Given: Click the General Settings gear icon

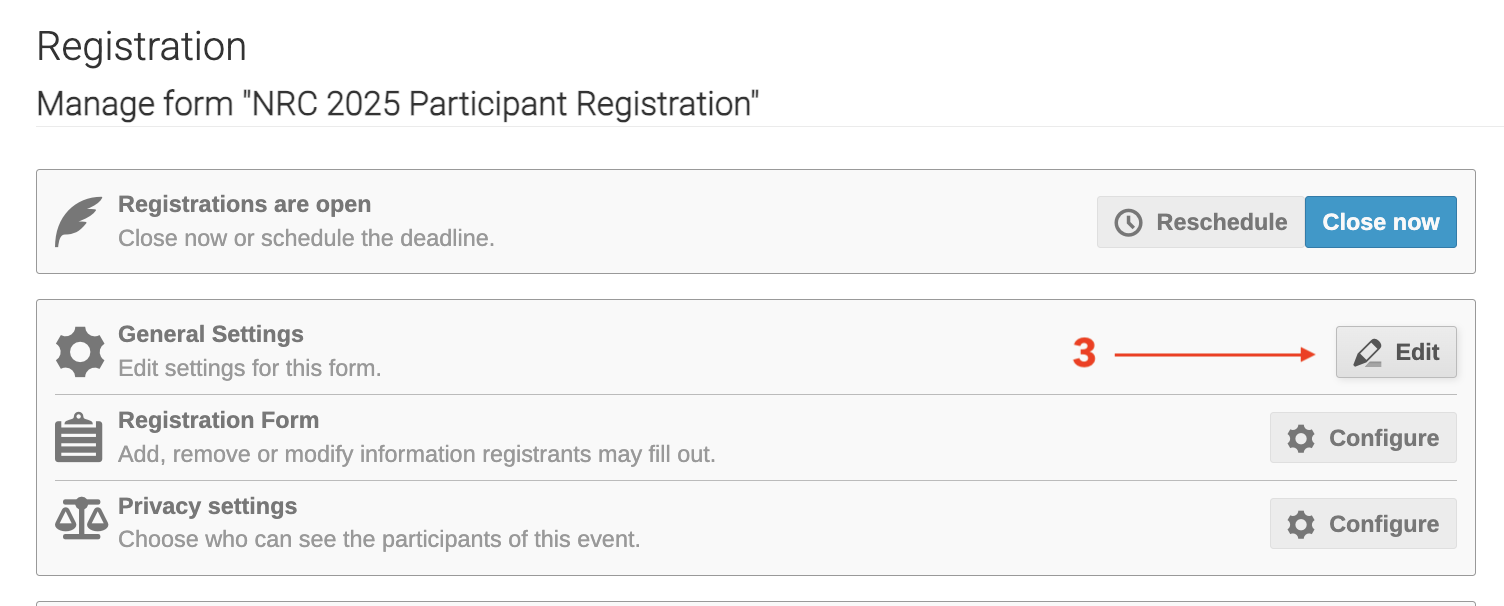Looking at the screenshot, I should (79, 352).
